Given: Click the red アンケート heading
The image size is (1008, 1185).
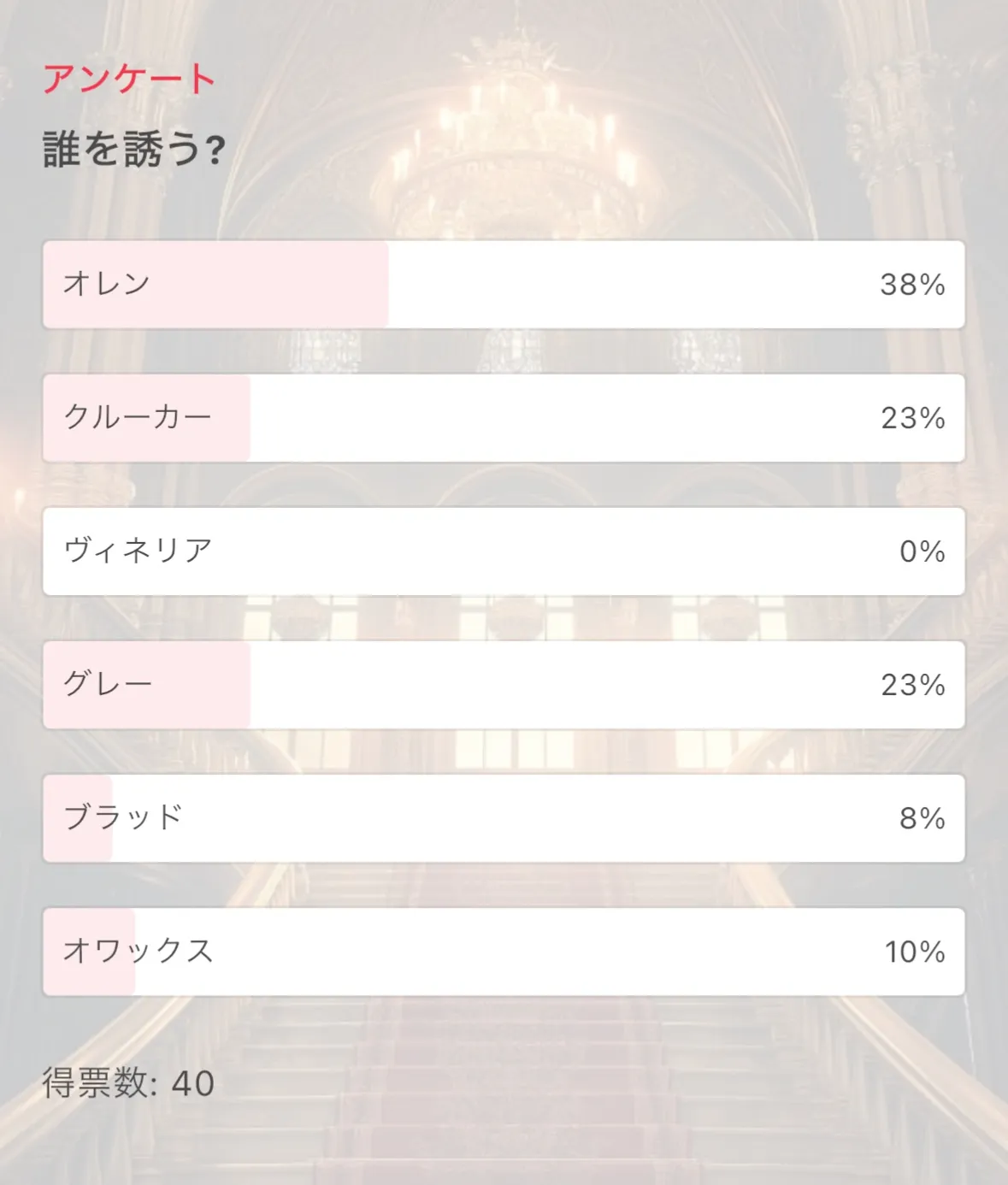Looking at the screenshot, I should coord(129,79).
